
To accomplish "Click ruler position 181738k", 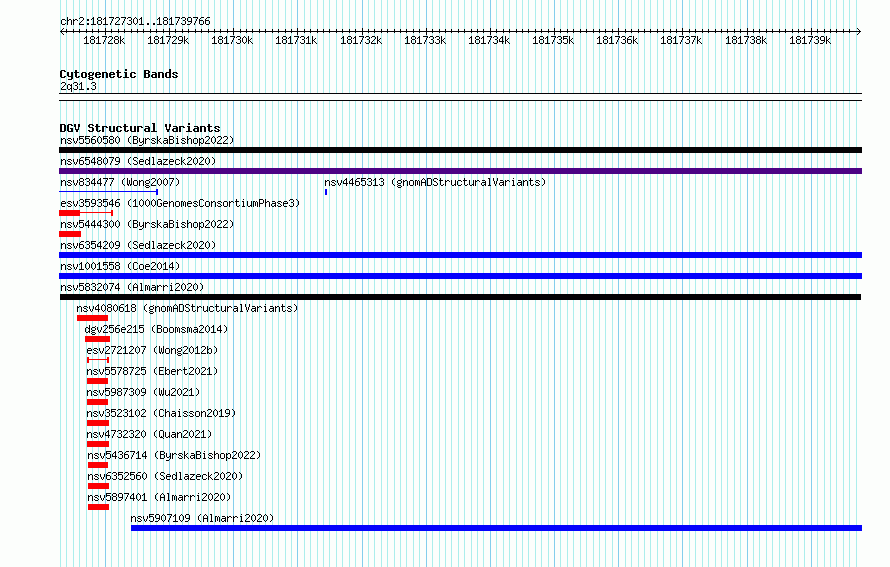I will click(x=746, y=40).
